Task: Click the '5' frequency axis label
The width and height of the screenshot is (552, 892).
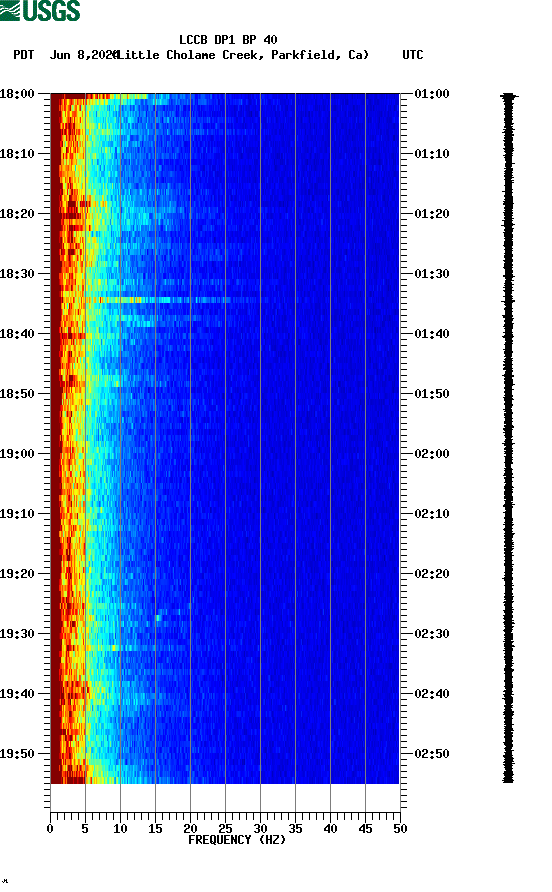Action: [x=85, y=829]
